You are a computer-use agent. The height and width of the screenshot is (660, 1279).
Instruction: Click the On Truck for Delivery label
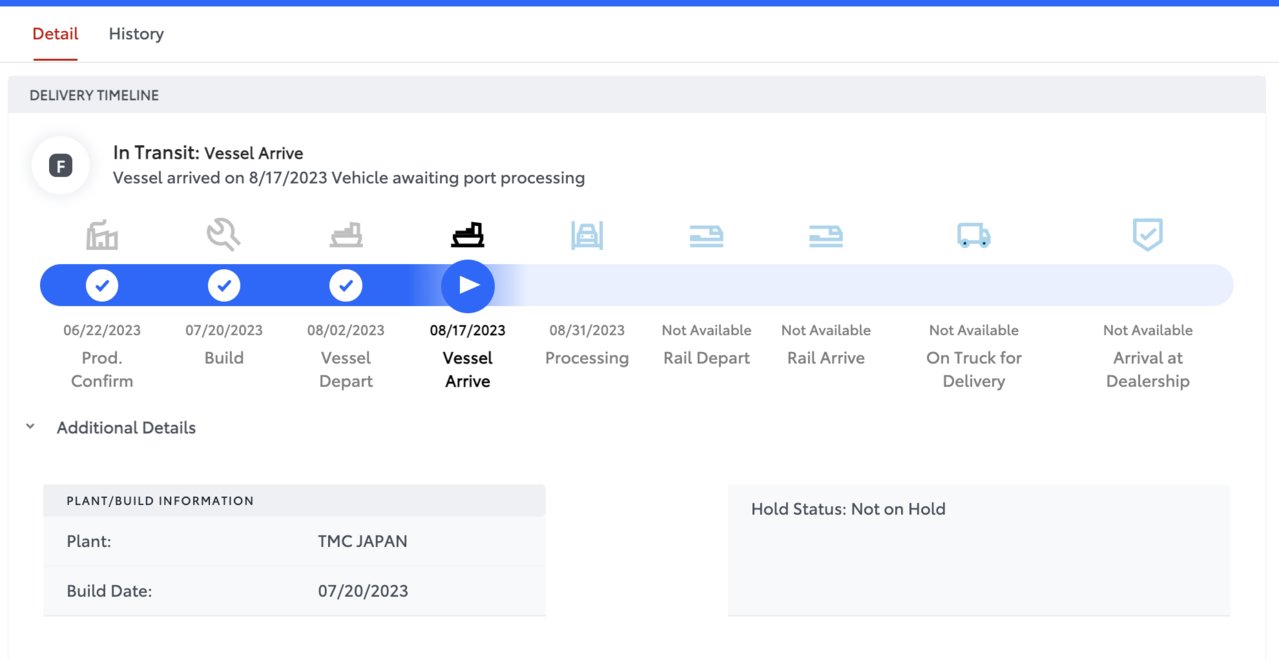coord(974,369)
